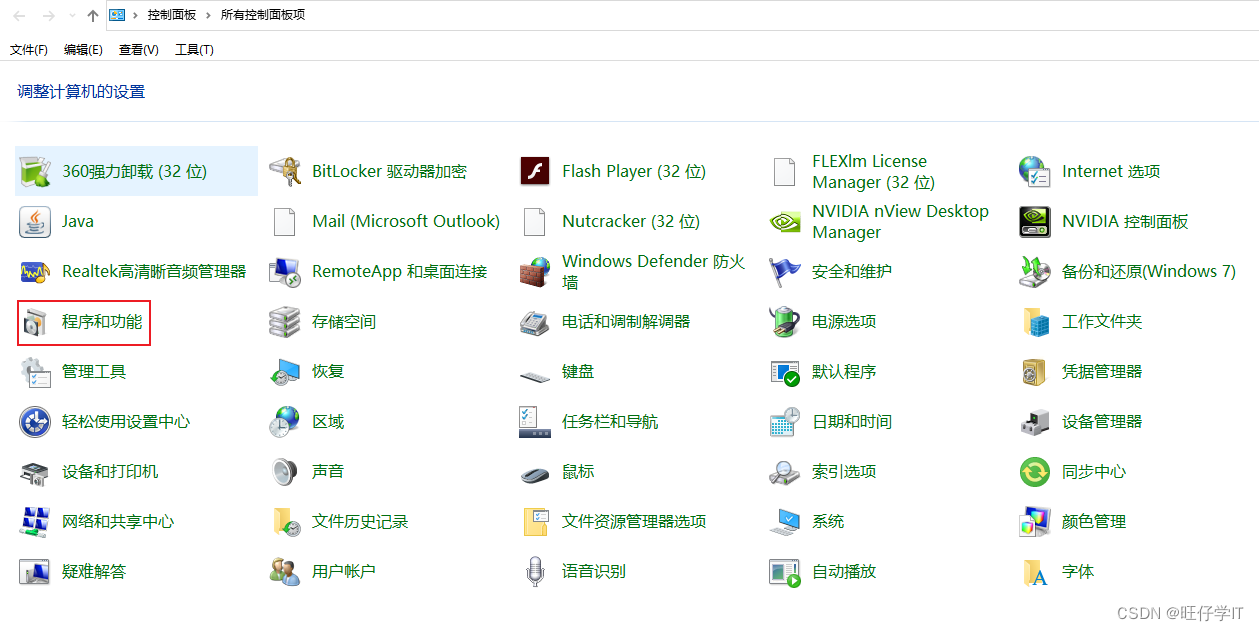Open the 凭据管理器 safe icon

[1035, 371]
